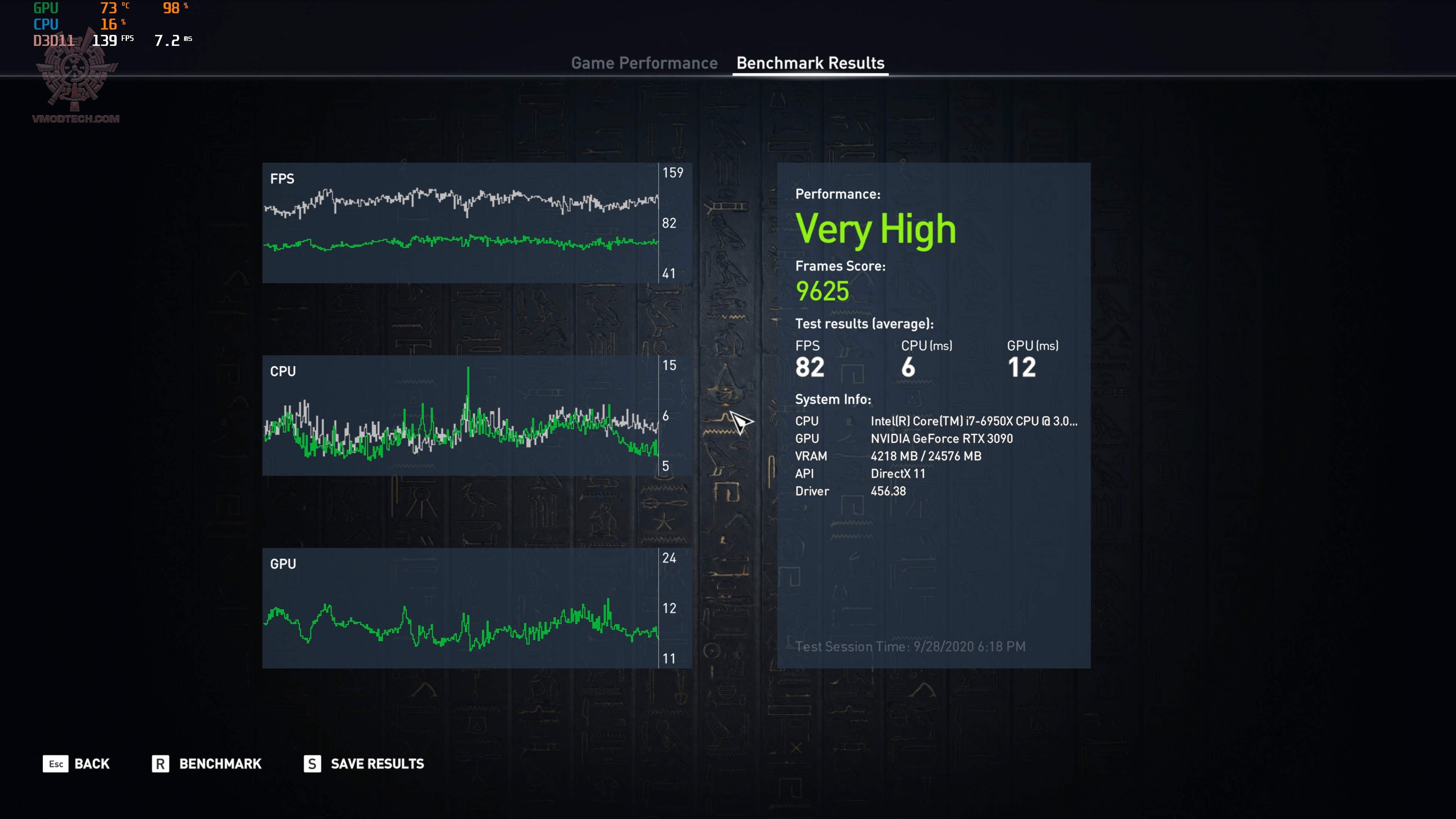Click the 139 FPS counter in the overlay
Screen dimensions: 1456x819
coord(107,39)
